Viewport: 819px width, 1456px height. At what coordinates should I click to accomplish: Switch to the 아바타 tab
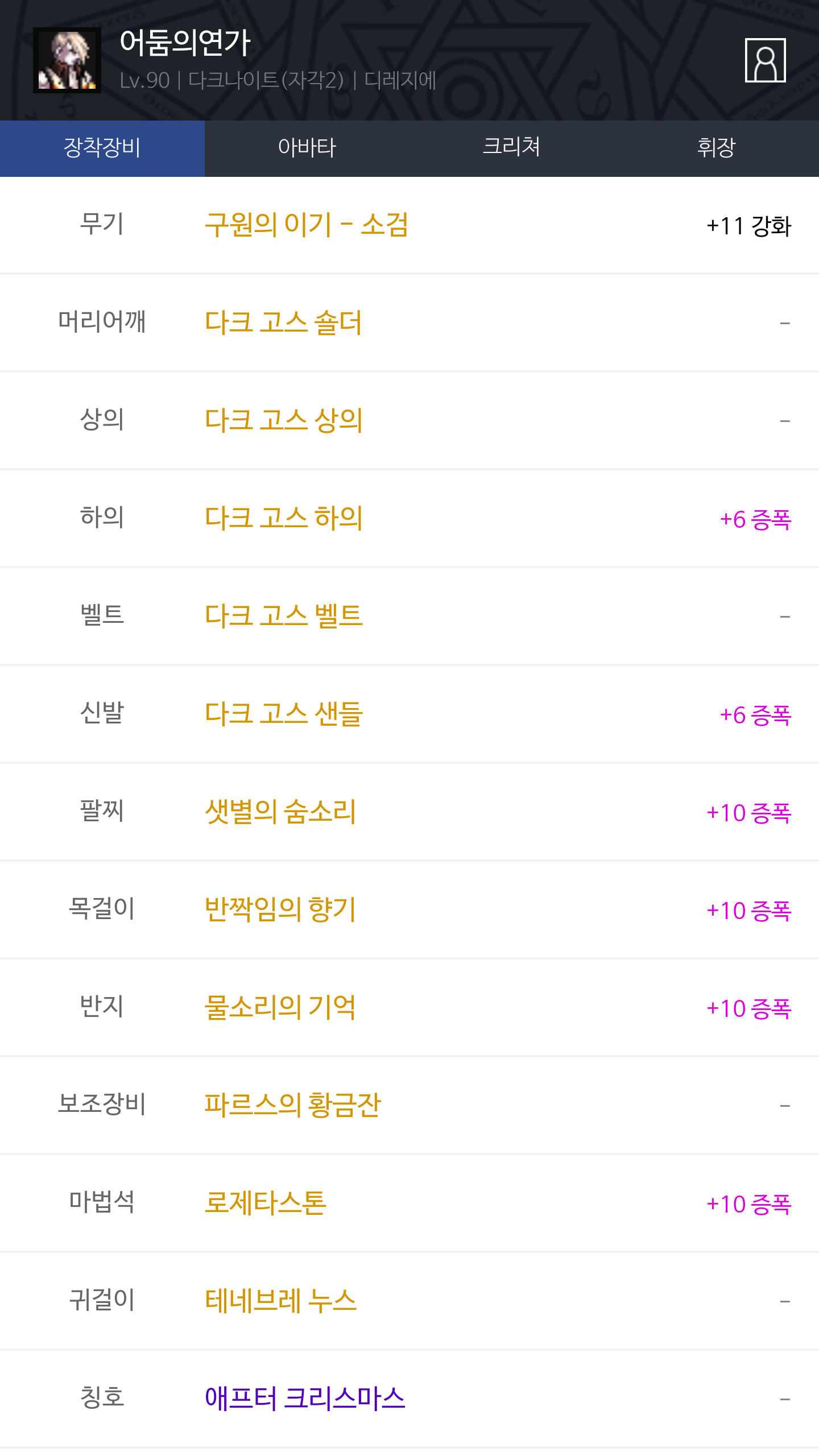click(307, 148)
